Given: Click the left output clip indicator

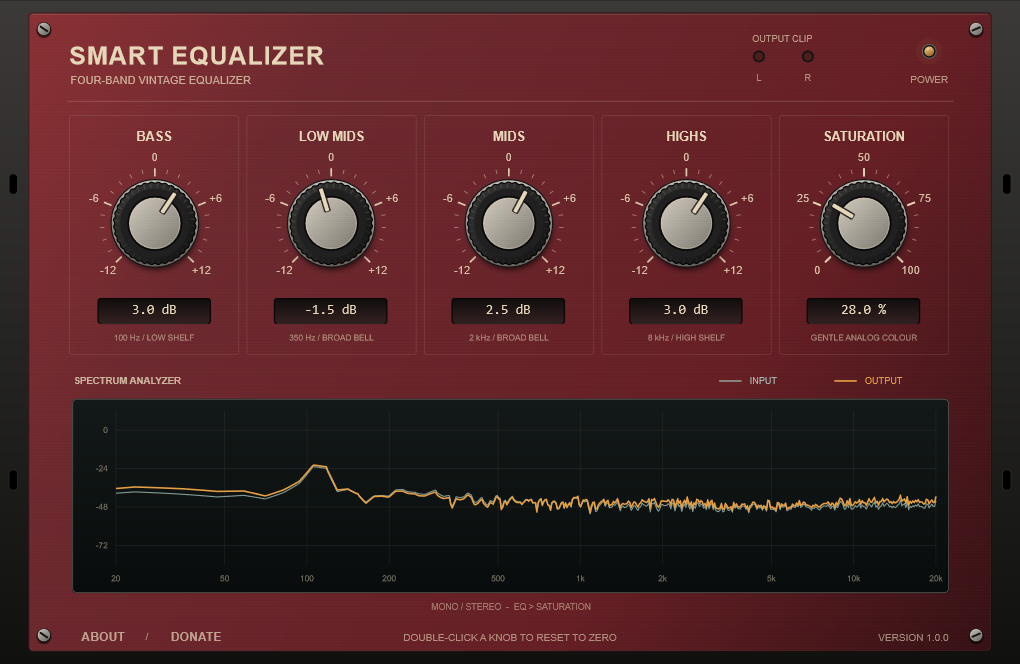Looking at the screenshot, I should (x=758, y=57).
